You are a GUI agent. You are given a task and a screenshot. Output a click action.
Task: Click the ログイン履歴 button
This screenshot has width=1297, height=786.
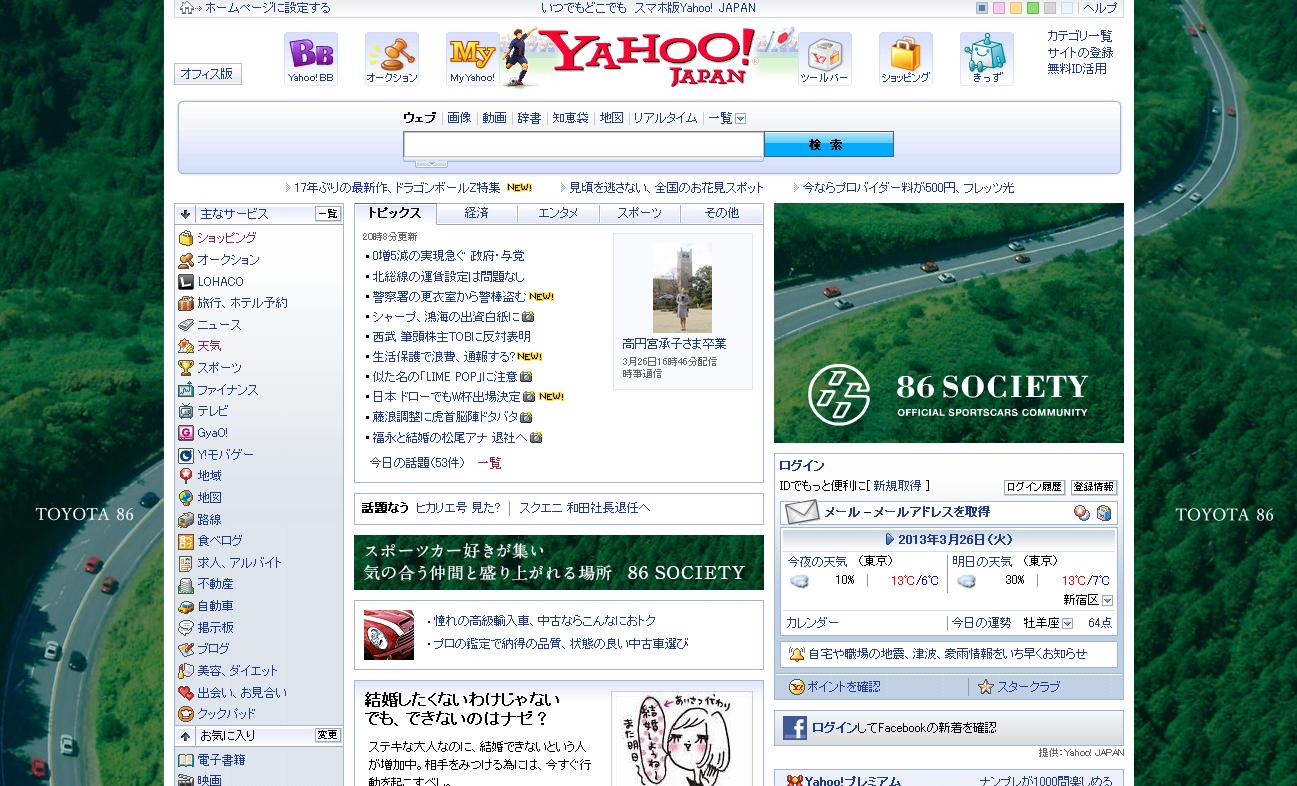(x=1034, y=488)
